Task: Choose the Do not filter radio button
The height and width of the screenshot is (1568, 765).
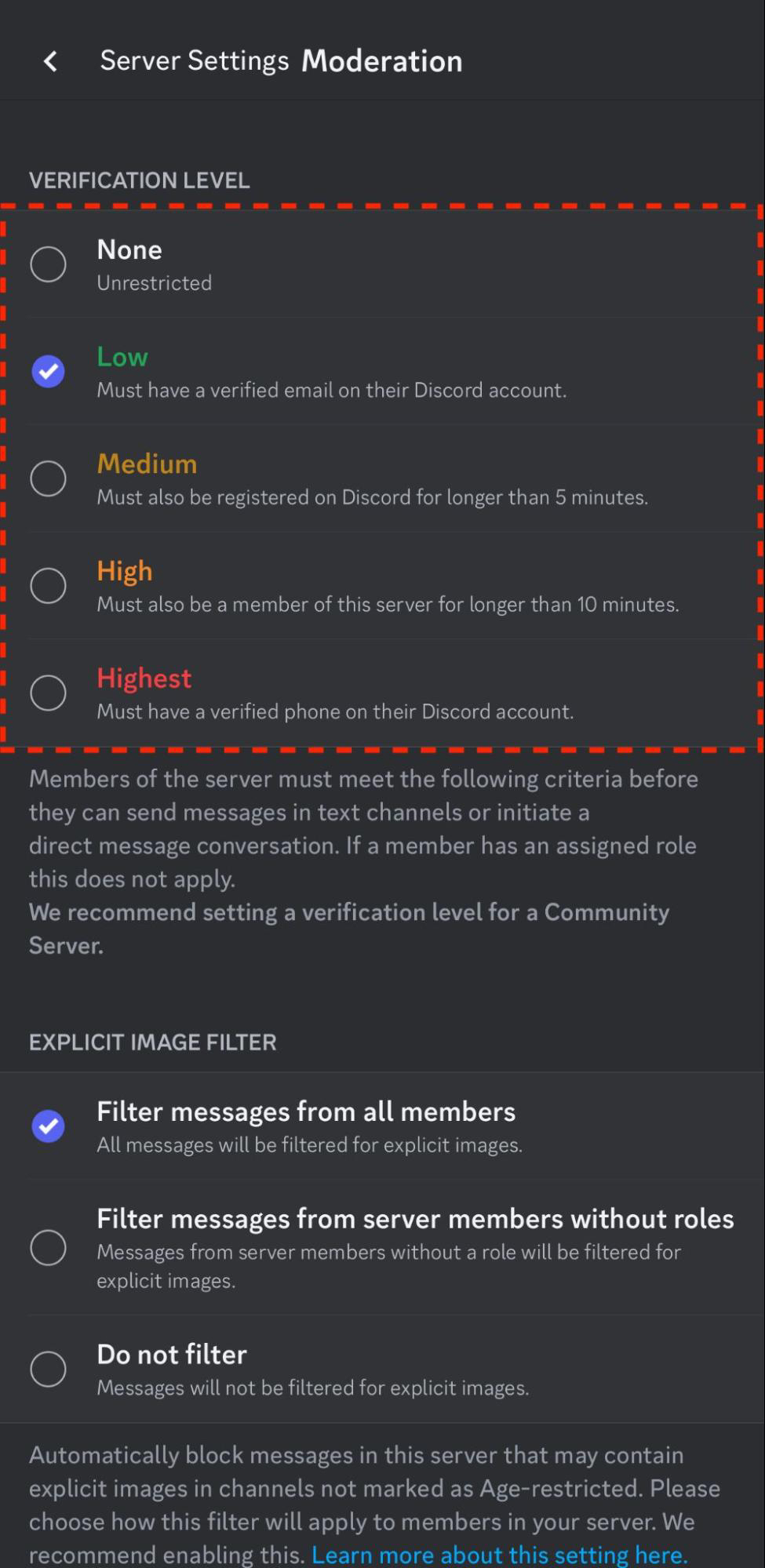Action: pyautogui.click(x=48, y=1370)
